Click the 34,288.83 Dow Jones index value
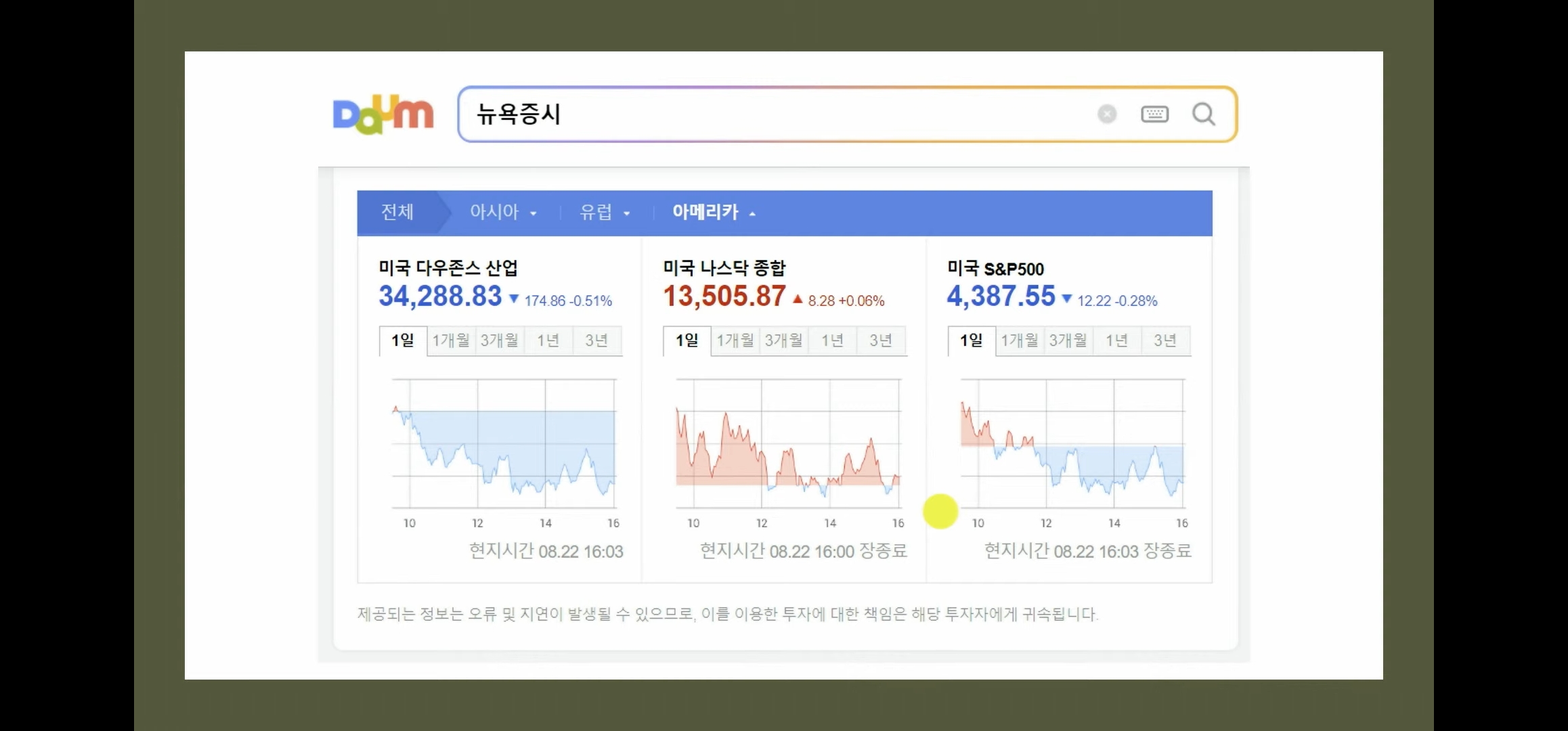 click(440, 296)
